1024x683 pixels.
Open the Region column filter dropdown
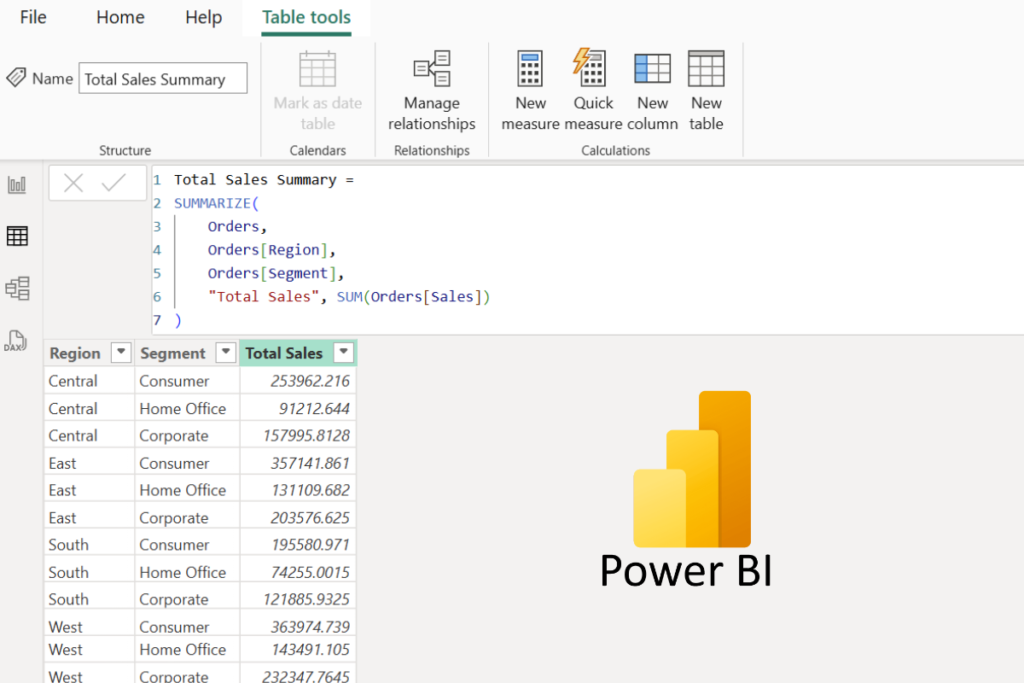pyautogui.click(x=120, y=352)
